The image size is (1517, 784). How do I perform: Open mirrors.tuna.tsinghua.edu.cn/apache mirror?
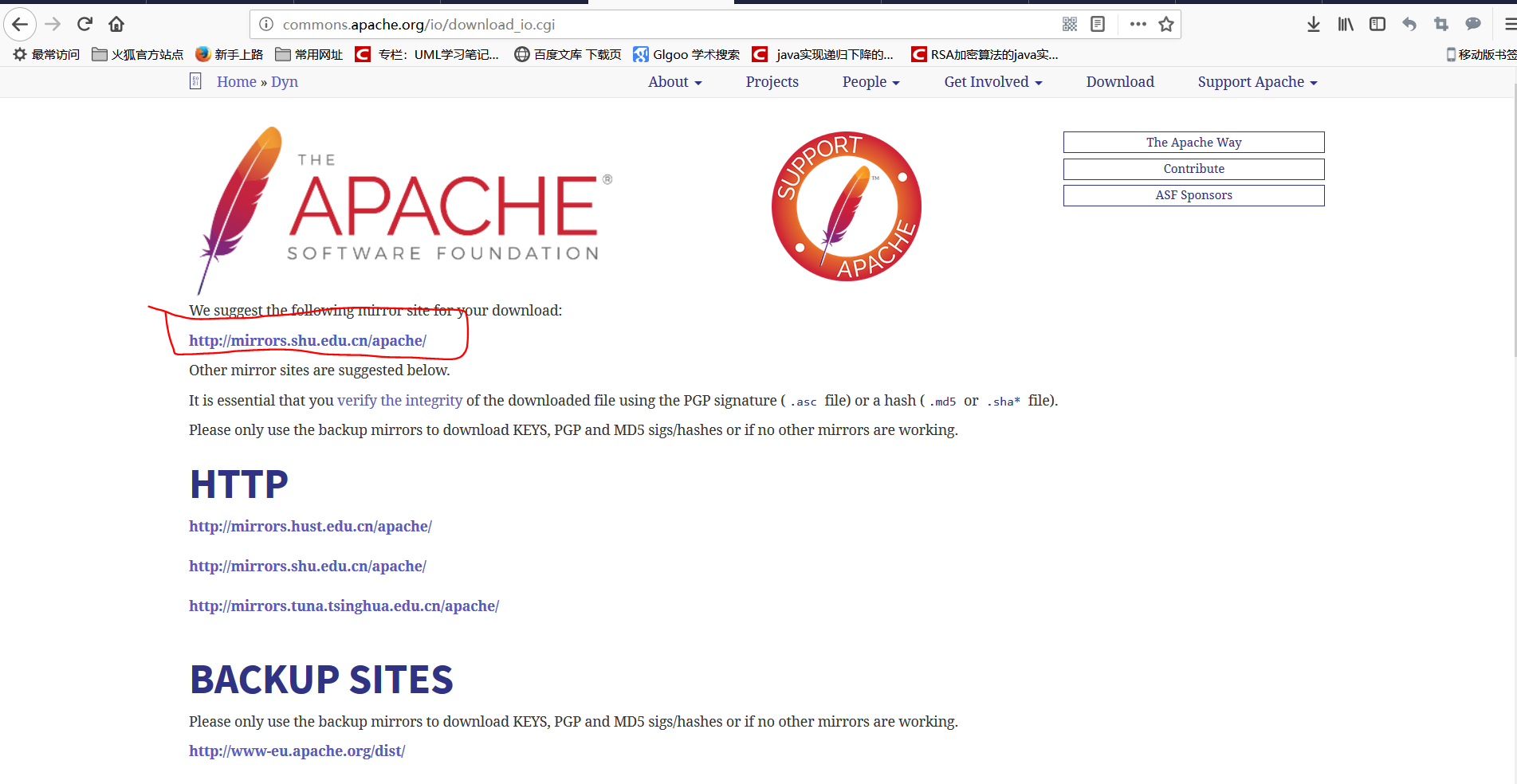344,606
